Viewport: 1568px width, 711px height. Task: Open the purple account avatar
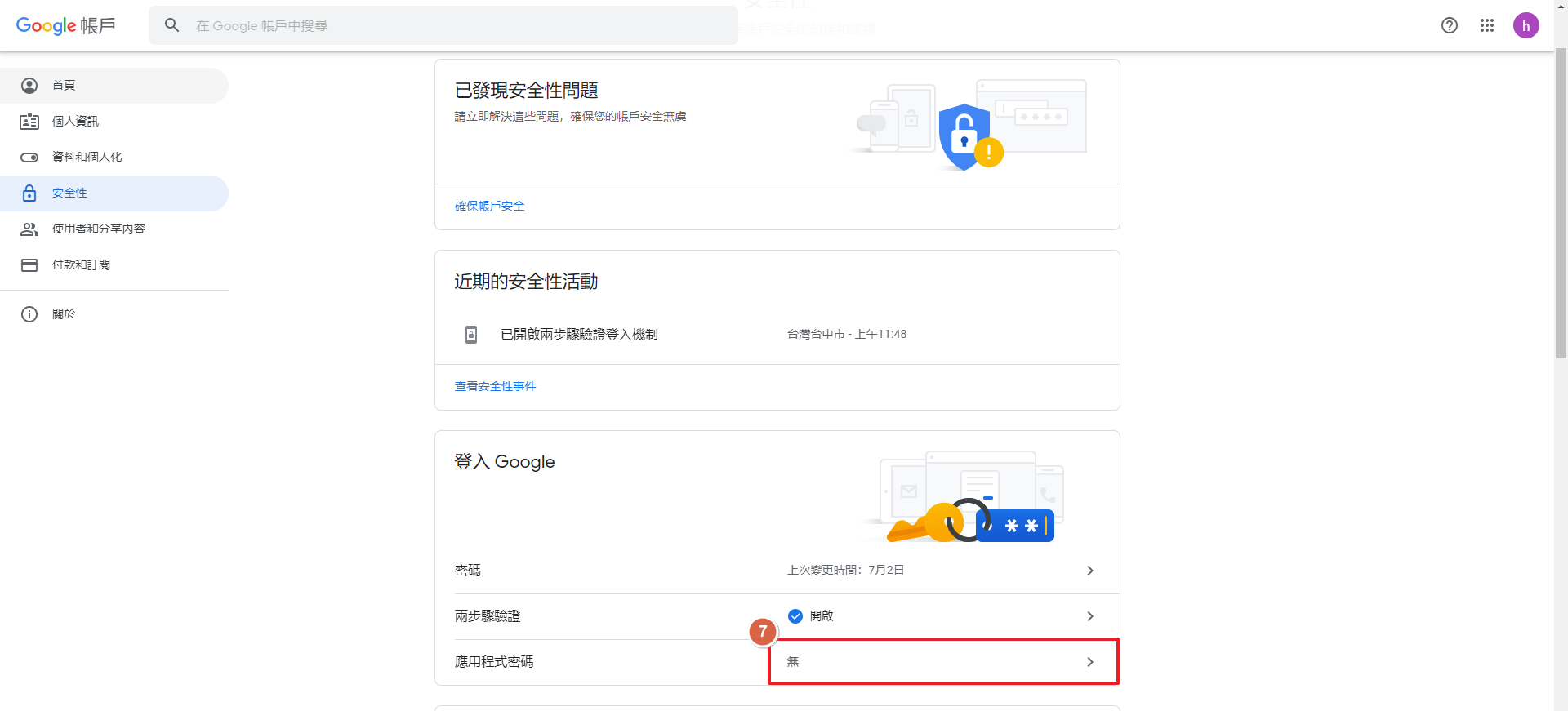tap(1525, 25)
